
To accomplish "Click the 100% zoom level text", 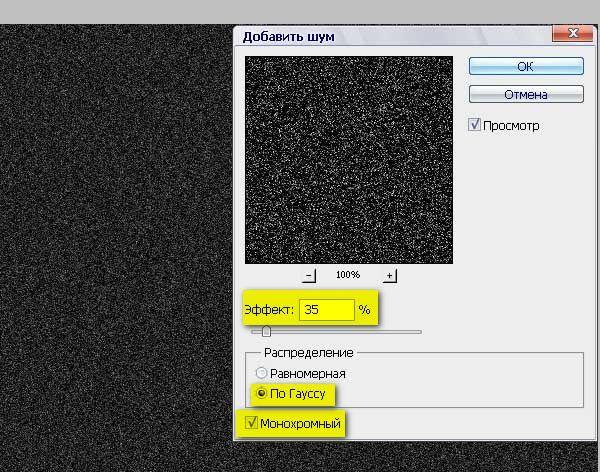I will 348,274.
